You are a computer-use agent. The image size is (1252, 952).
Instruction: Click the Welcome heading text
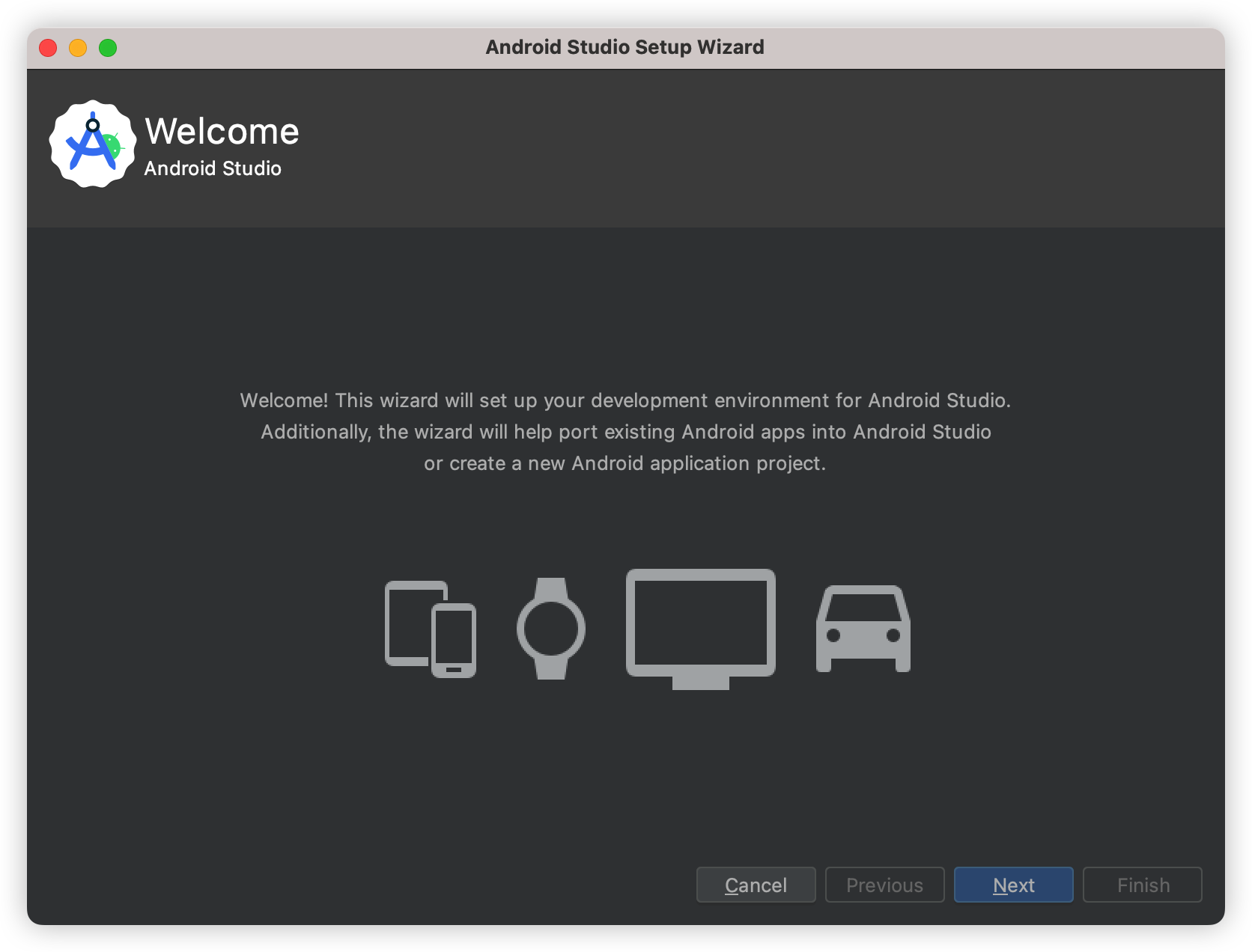point(222,132)
